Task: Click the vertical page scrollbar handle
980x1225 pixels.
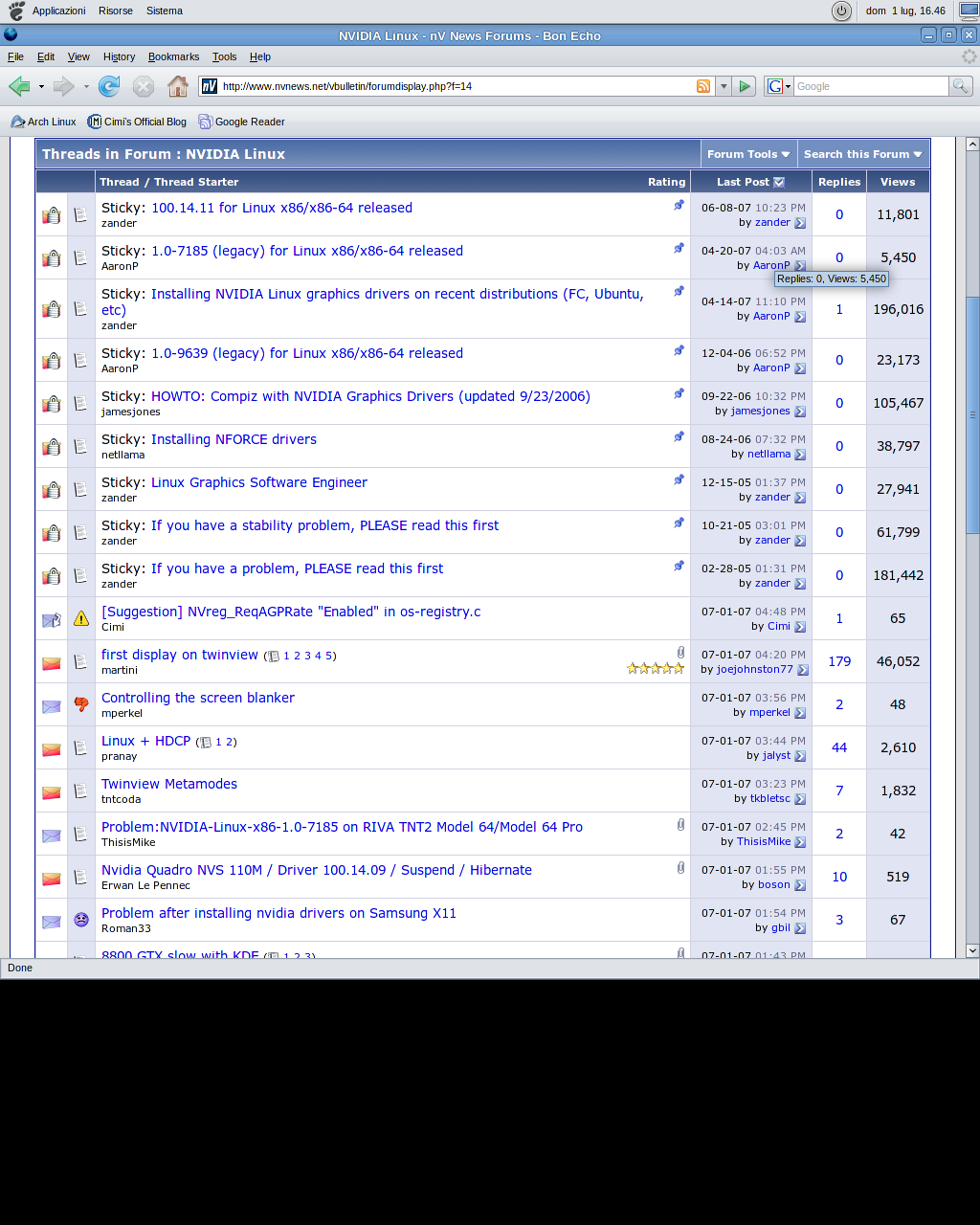Action: tap(972, 414)
